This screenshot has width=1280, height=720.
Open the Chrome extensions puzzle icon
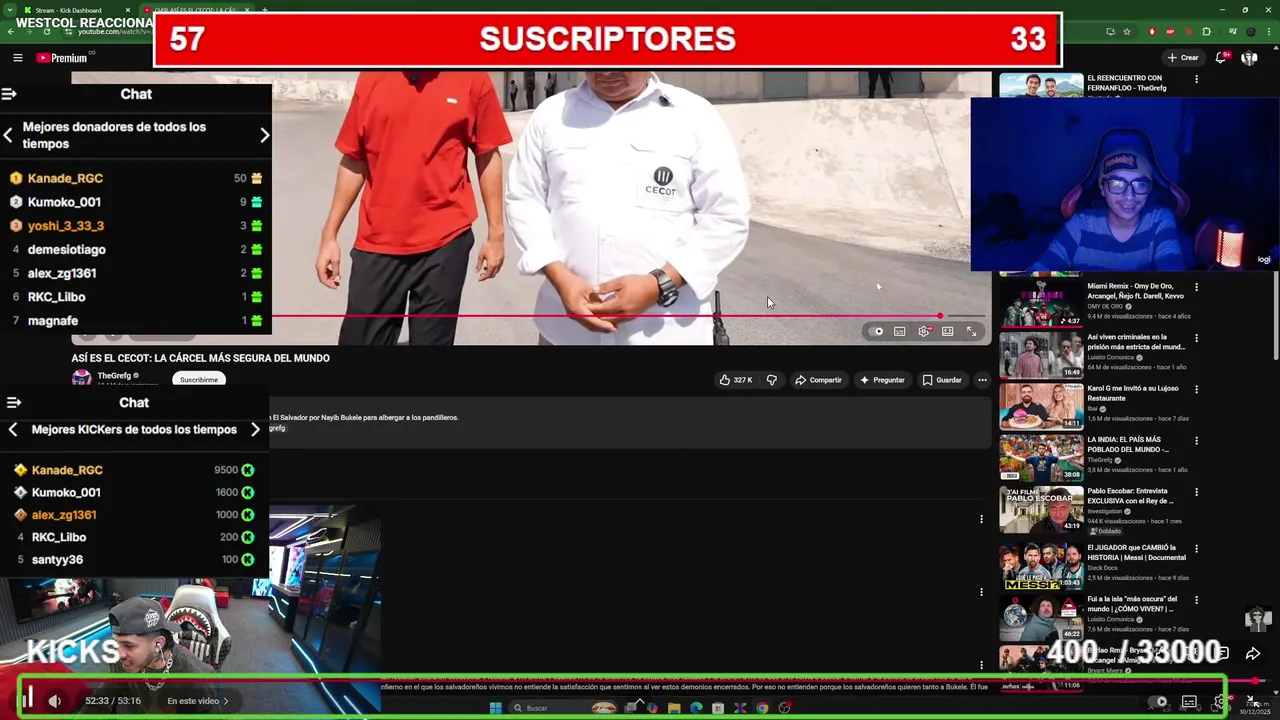click(x=1207, y=31)
